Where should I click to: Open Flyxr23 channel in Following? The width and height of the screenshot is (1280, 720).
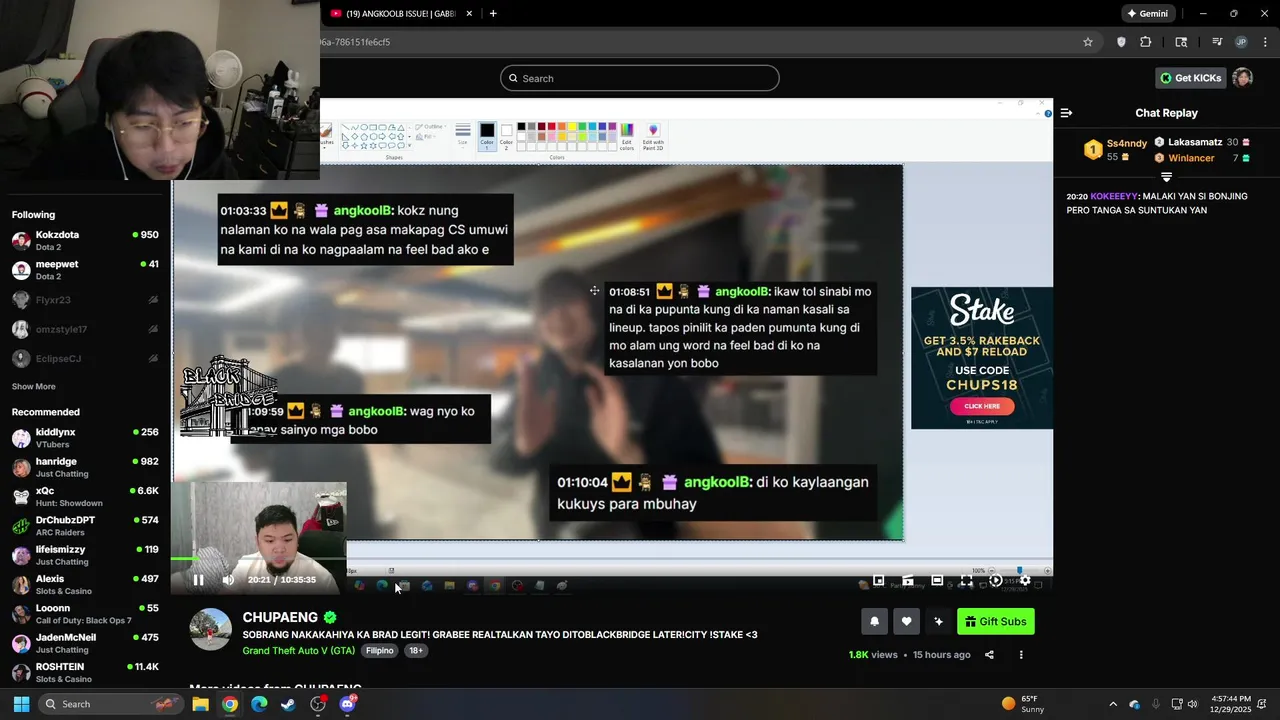point(85,299)
